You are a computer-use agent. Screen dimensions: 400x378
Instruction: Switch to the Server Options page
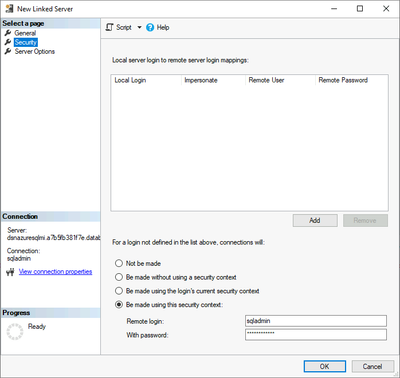pos(35,51)
